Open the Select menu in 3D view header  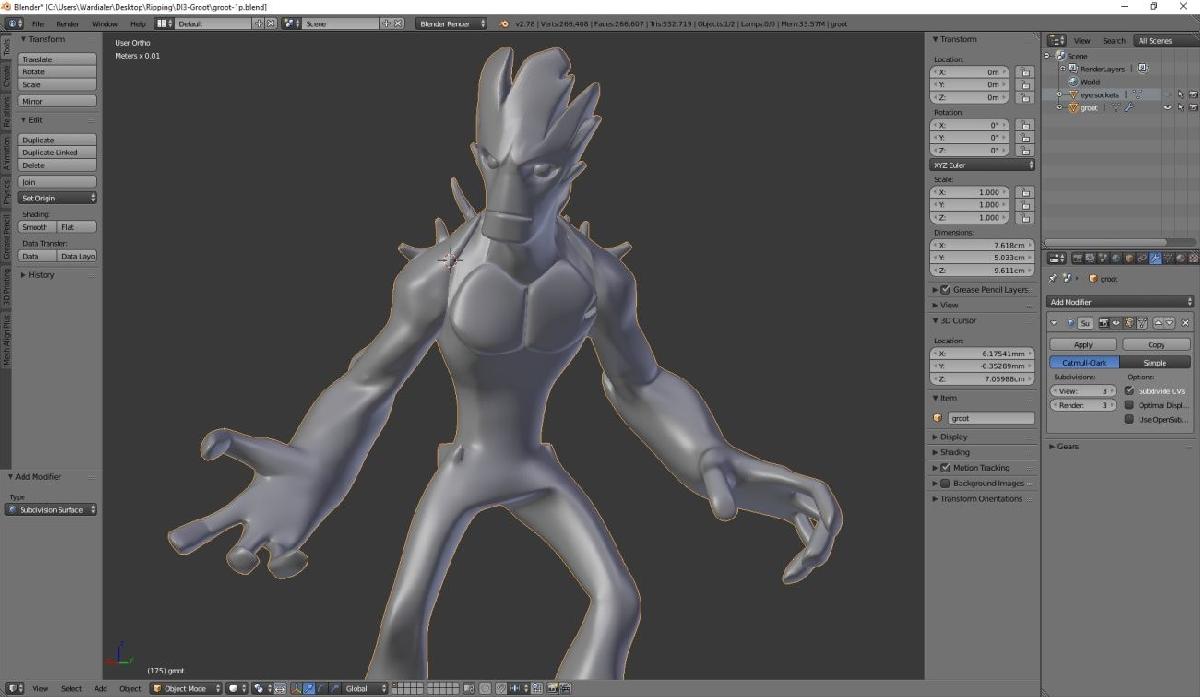pyautogui.click(x=71, y=688)
